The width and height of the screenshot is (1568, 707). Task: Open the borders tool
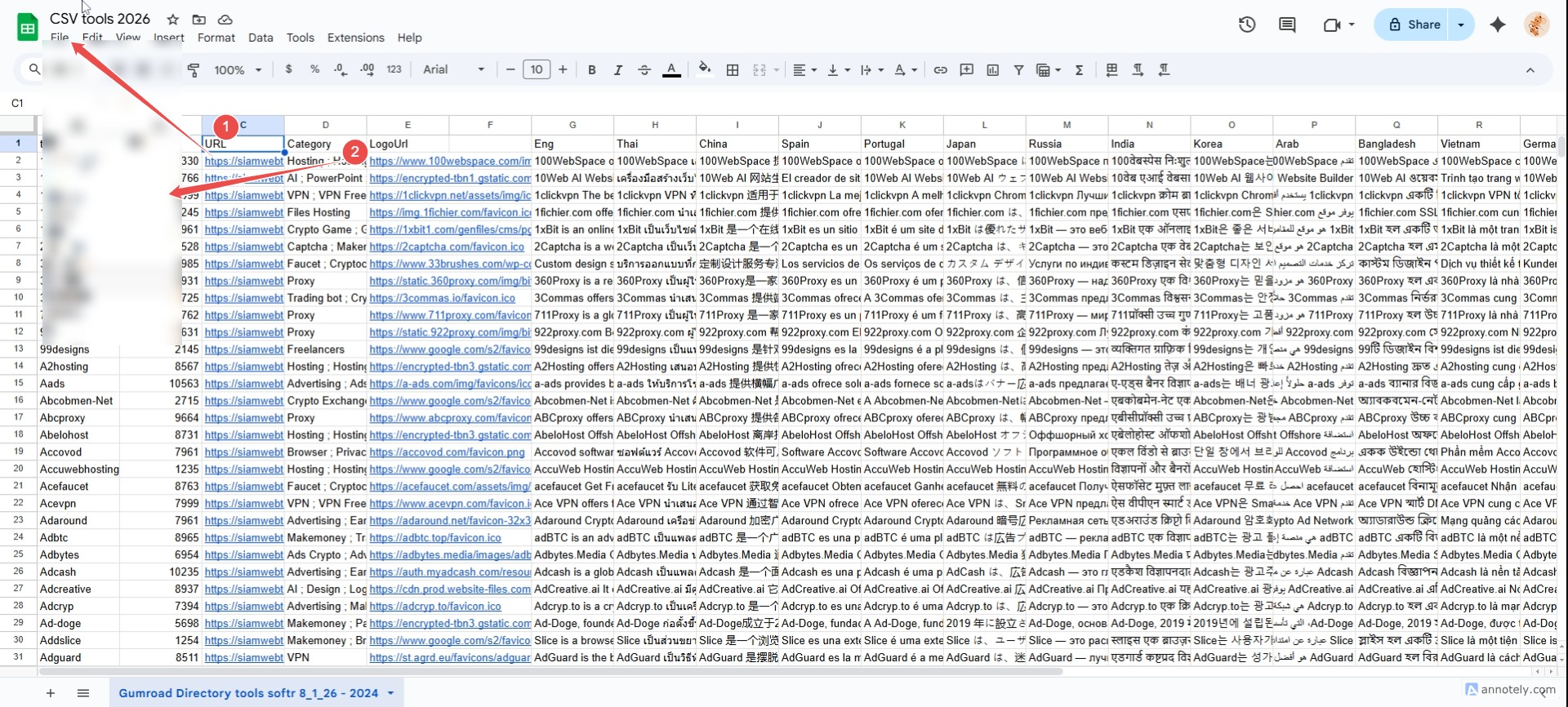[733, 69]
